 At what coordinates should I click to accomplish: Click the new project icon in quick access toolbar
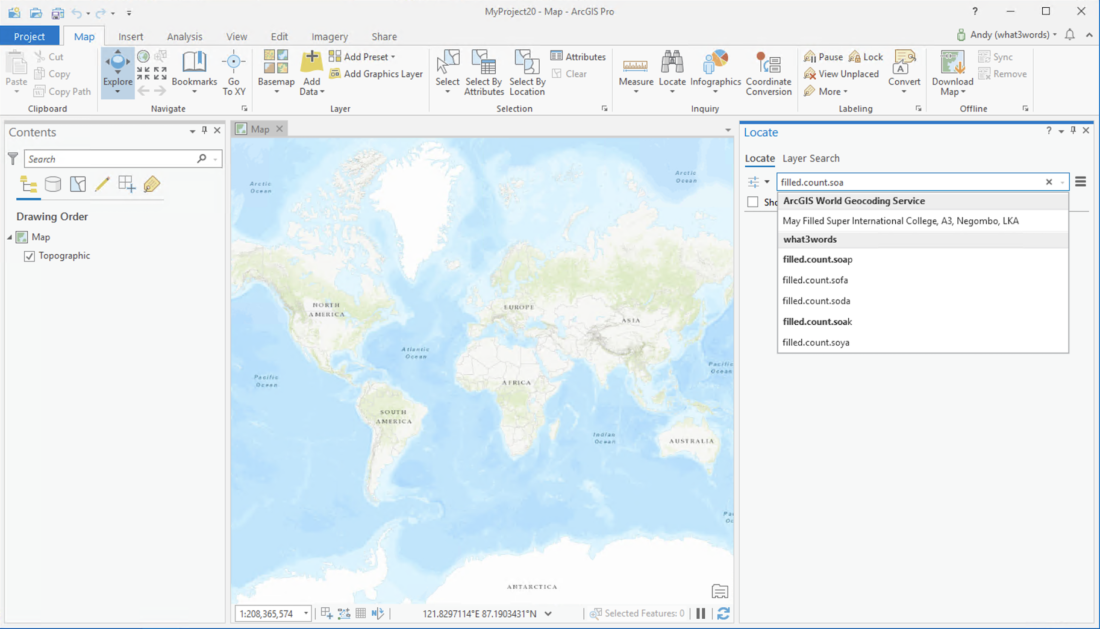tap(14, 13)
